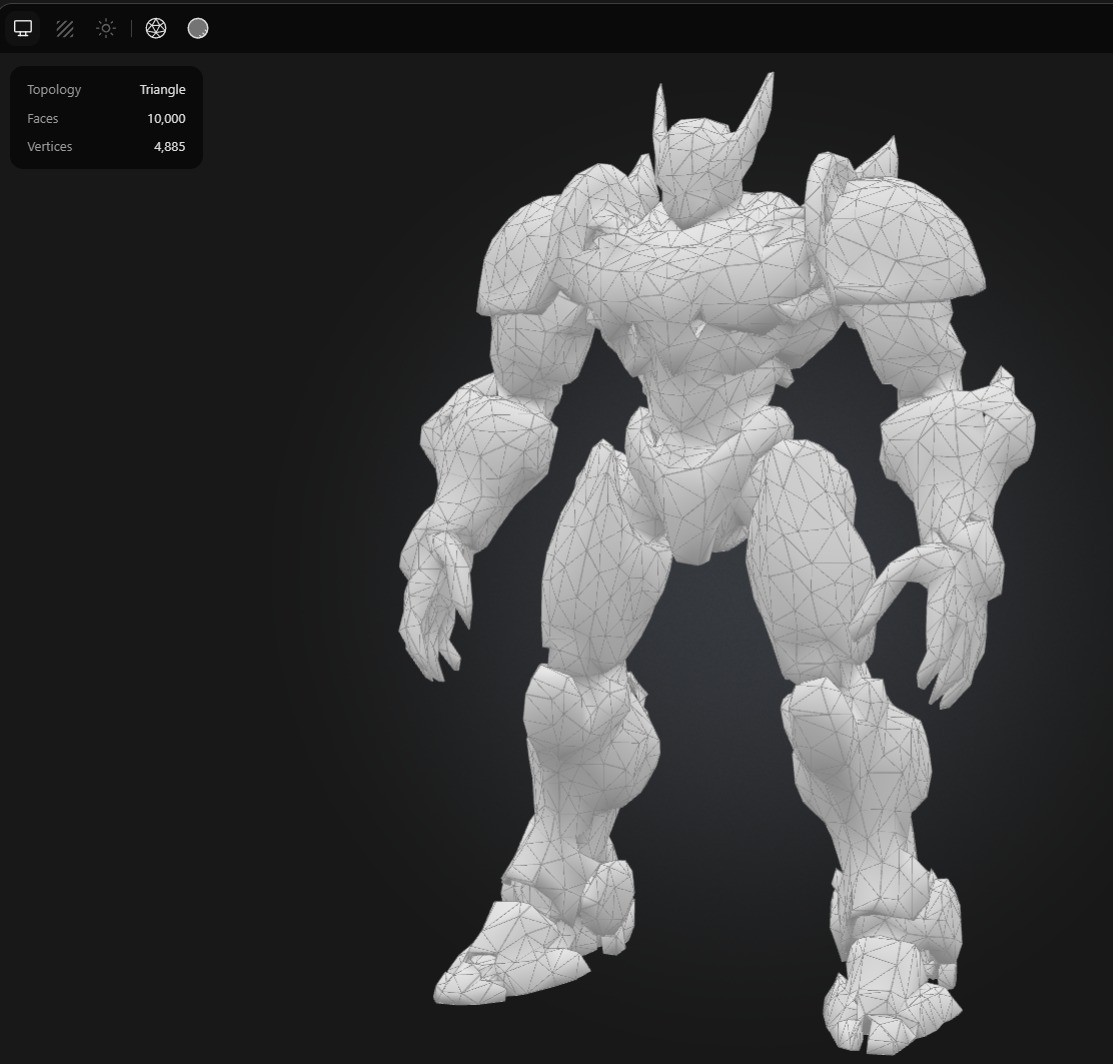Viewport: 1113px width, 1064px height.
Task: Click the Faces label
Action: [x=43, y=119]
